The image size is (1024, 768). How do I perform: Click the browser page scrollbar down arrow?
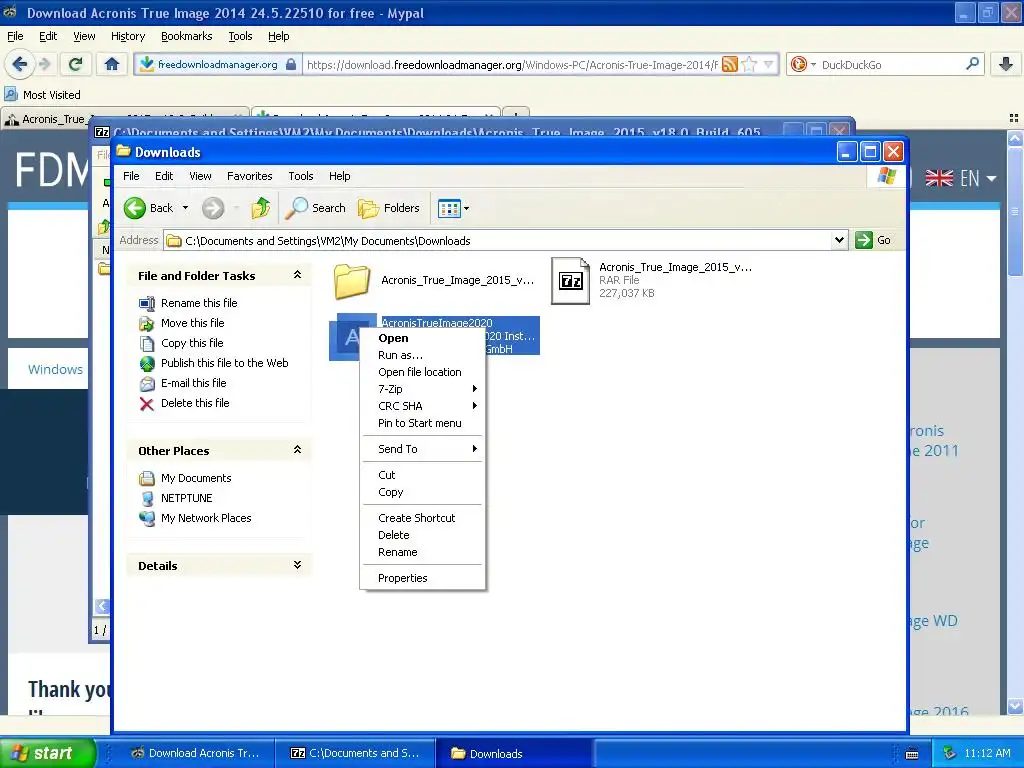pyautogui.click(x=1015, y=706)
